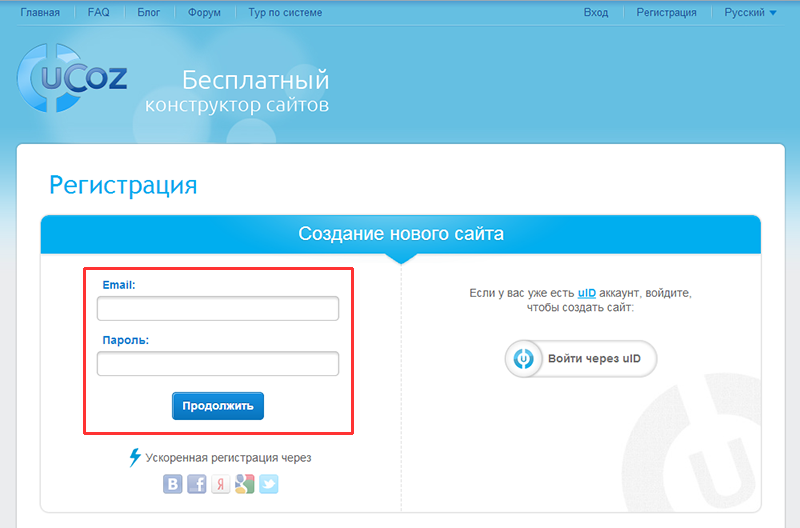
Task: Open Блог in top menu
Action: (x=148, y=12)
